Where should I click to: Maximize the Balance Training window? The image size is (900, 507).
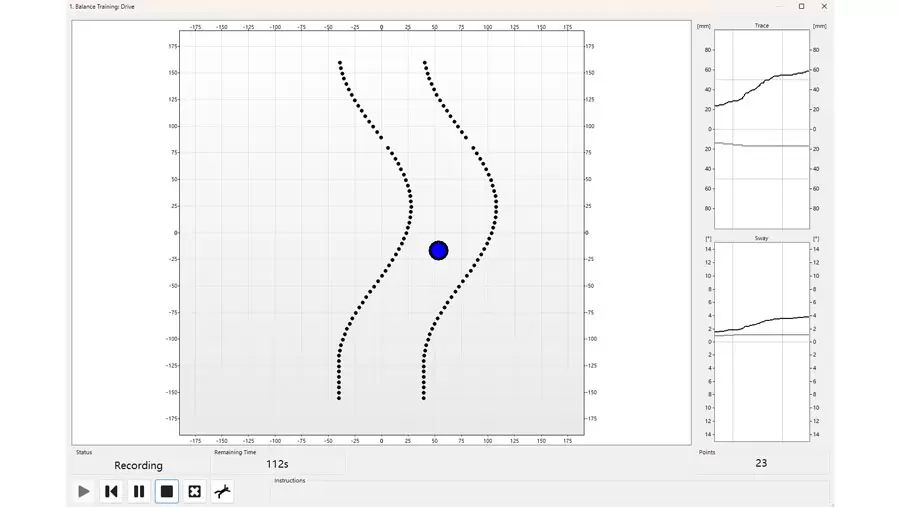coord(801,6)
